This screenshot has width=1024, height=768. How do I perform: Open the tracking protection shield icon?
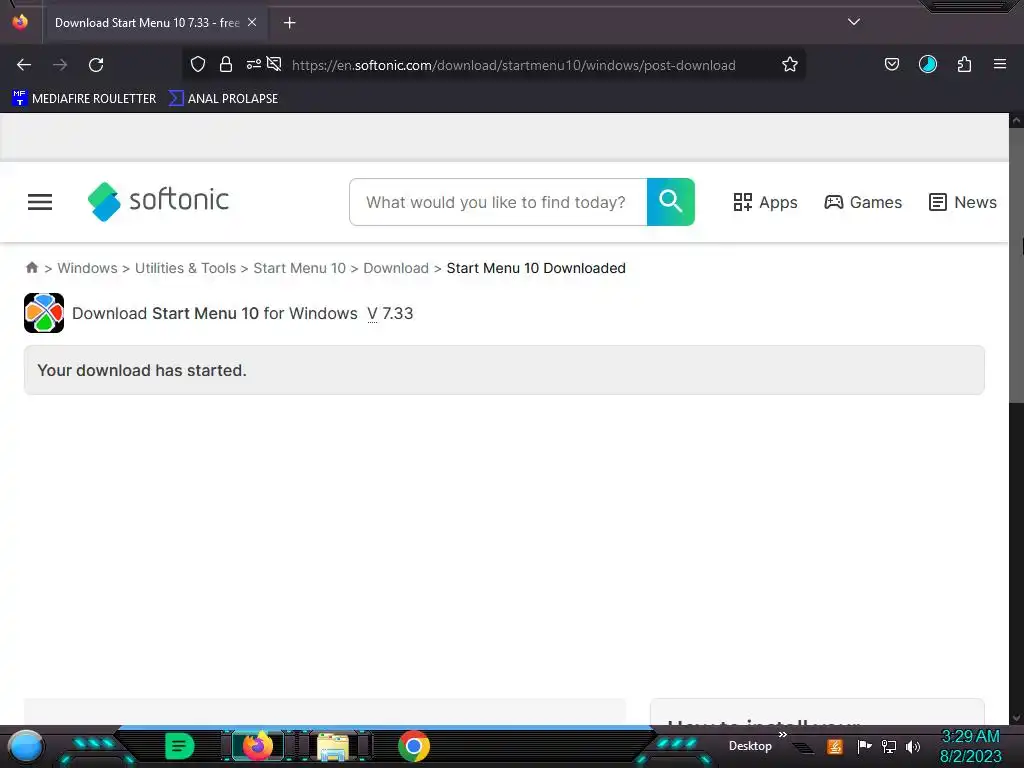198,64
